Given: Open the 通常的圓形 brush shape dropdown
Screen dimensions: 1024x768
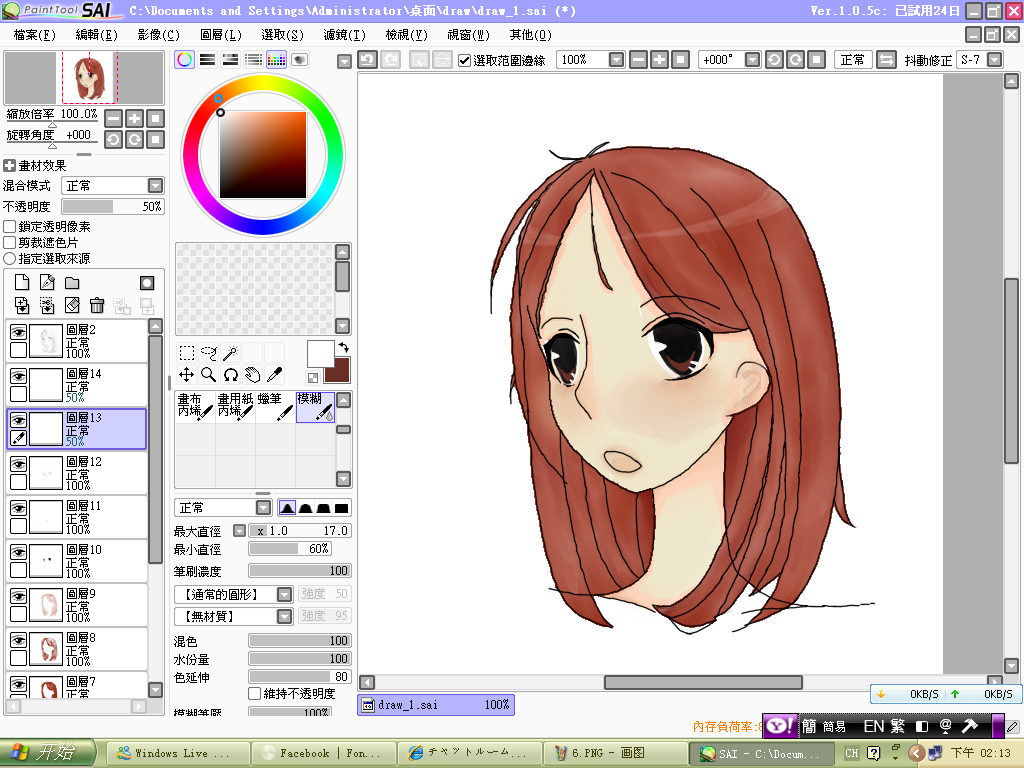Looking at the screenshot, I should (284, 594).
